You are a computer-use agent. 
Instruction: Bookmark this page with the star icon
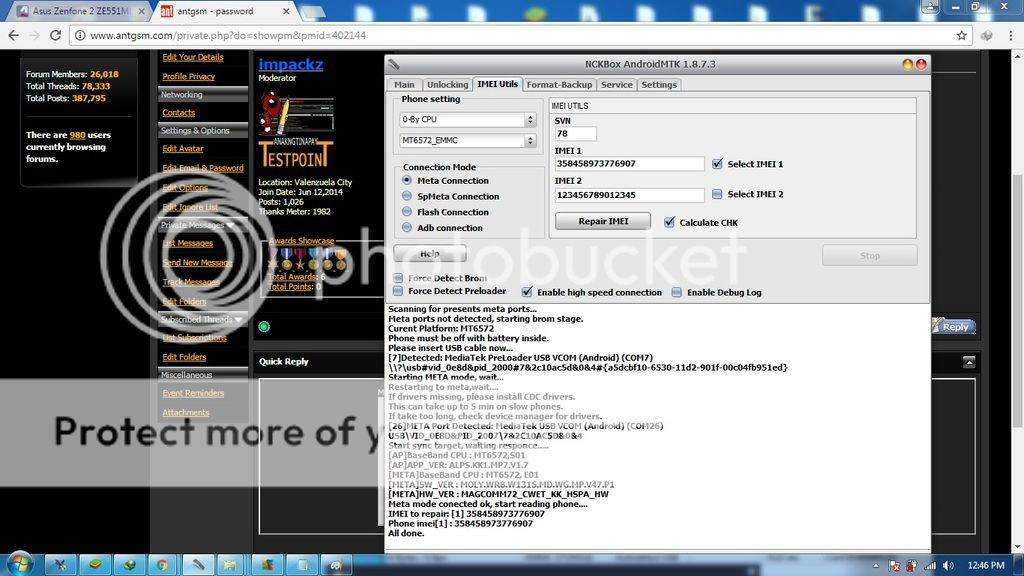tap(961, 35)
